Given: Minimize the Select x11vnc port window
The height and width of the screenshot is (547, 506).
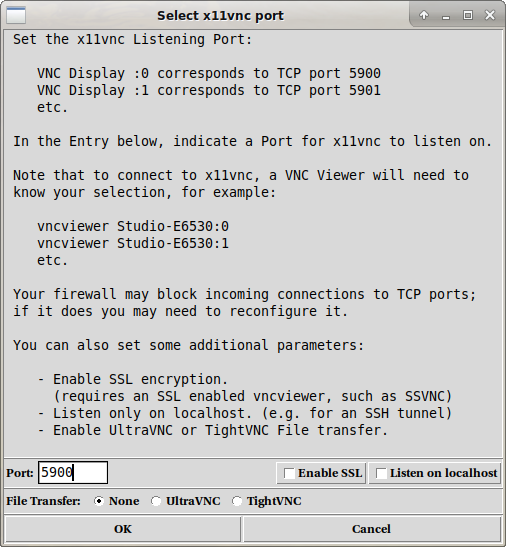Looking at the screenshot, I should (x=446, y=15).
